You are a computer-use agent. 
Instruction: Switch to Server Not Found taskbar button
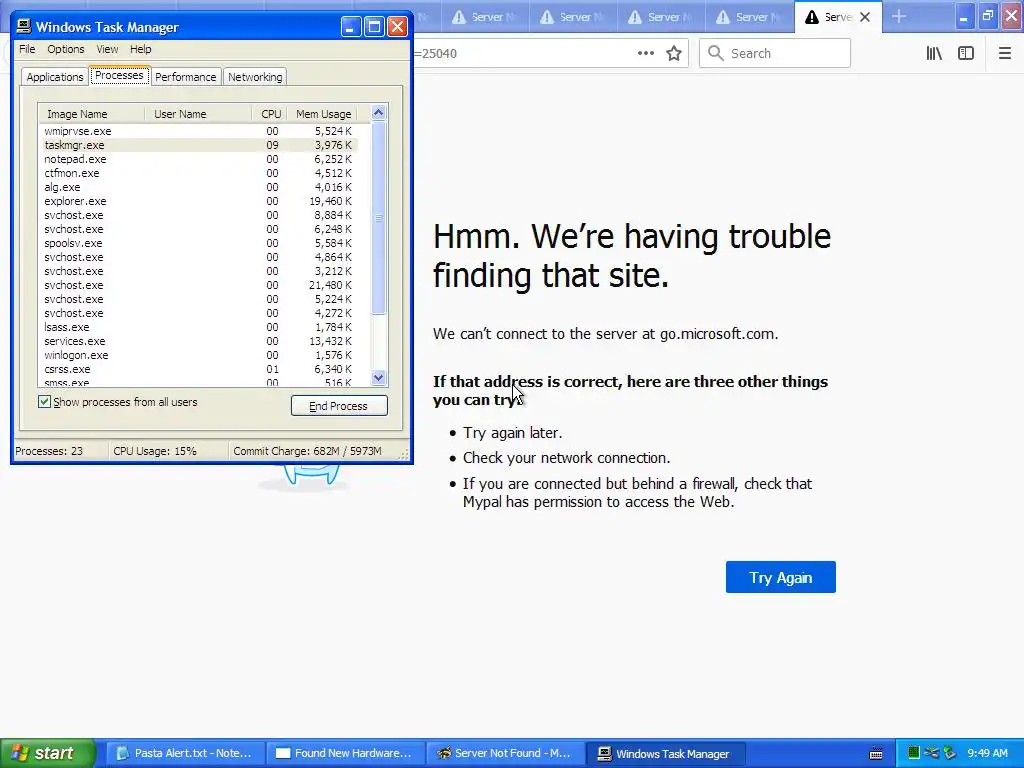click(x=504, y=753)
